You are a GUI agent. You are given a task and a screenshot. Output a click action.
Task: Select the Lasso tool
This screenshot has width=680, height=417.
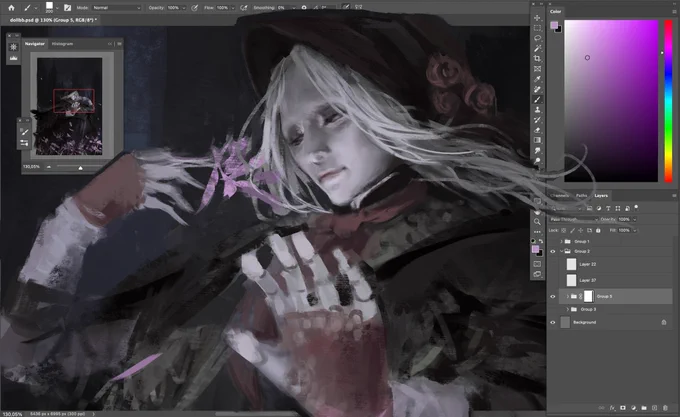537,38
